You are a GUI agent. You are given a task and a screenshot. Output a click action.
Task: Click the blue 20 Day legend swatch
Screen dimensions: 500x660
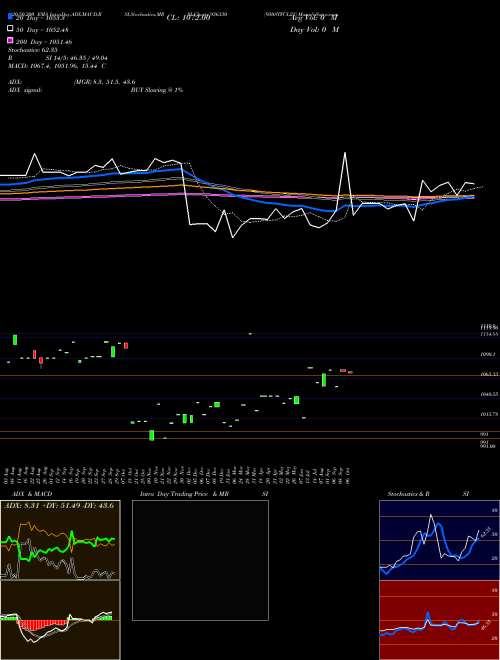(x=10, y=17)
